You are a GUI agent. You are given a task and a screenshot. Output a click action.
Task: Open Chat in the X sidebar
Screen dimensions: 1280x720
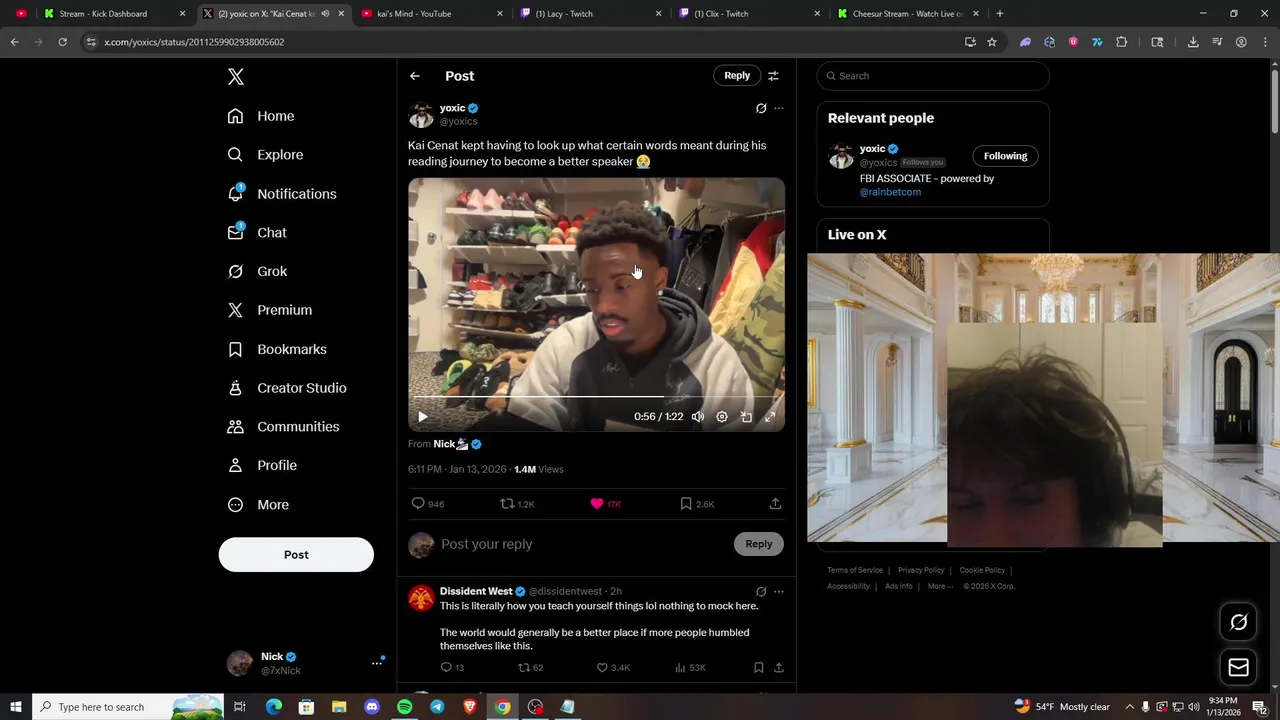pyautogui.click(x=257, y=232)
